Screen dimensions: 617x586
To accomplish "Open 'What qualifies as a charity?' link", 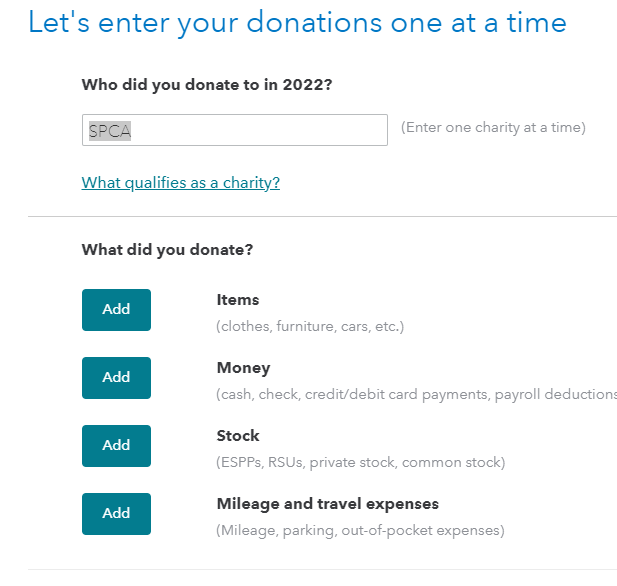I will tap(181, 183).
